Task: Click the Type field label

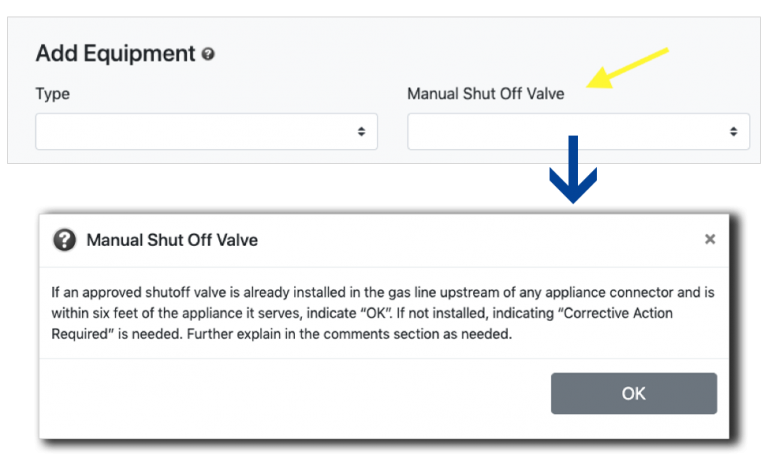Action: (52, 94)
